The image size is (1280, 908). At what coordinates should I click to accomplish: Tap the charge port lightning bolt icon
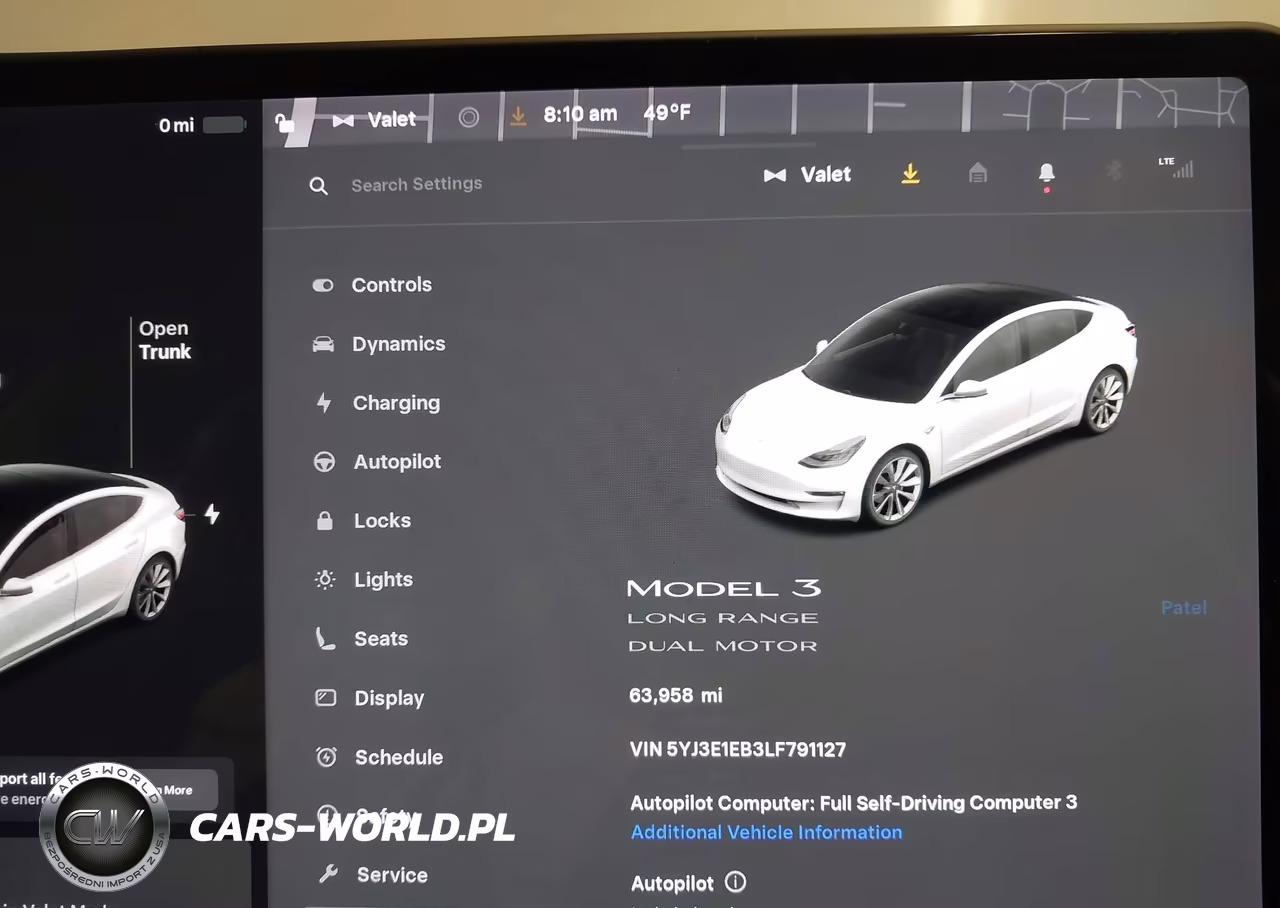pyautogui.click(x=212, y=514)
